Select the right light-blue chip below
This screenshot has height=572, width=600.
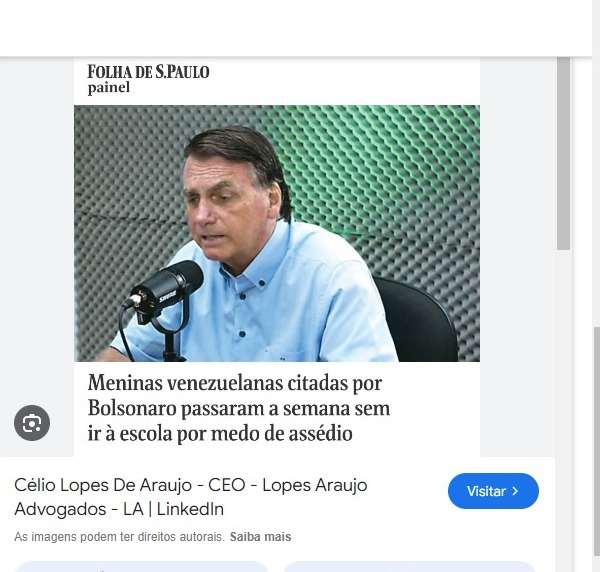[x=409, y=567]
